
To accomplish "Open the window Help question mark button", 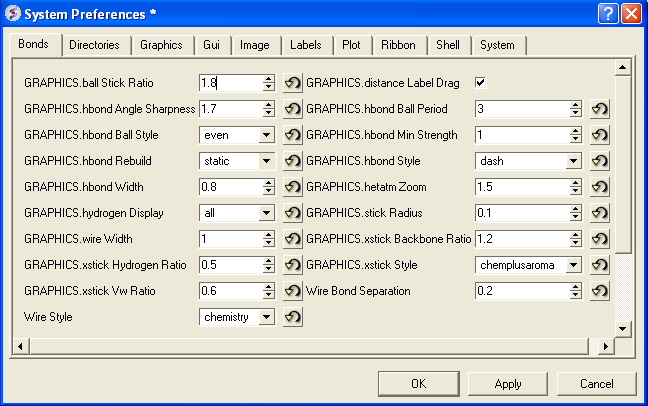I will (x=608, y=13).
